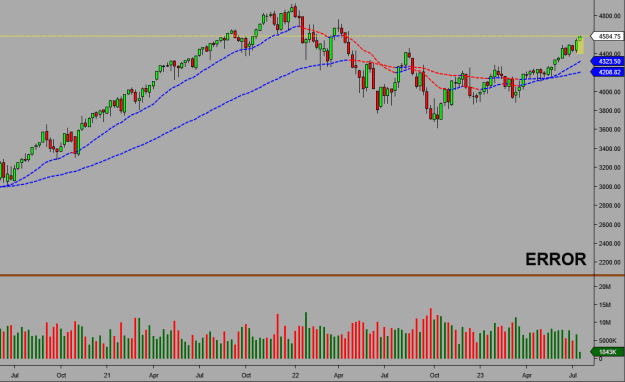Image resolution: width=625 pixels, height=382 pixels.
Task: Click the 3000.00 price axis label
Action: tap(609, 187)
